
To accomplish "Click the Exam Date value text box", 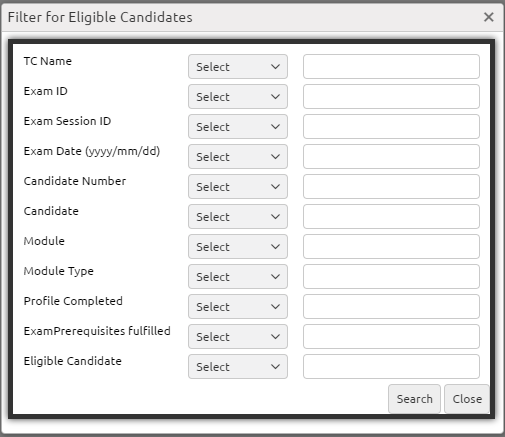I will pos(391,157).
